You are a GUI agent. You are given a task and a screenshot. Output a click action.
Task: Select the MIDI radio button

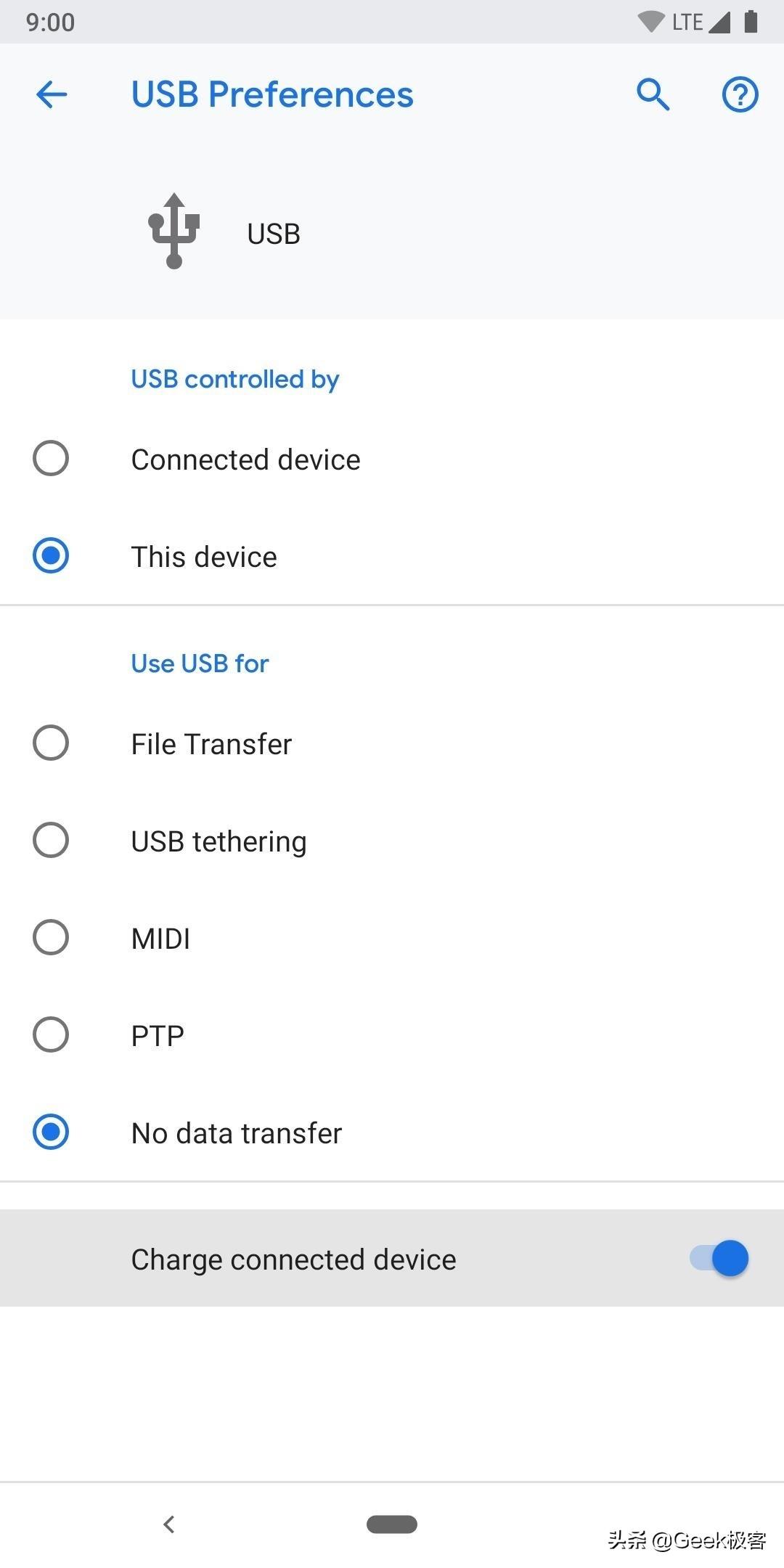[x=51, y=938]
